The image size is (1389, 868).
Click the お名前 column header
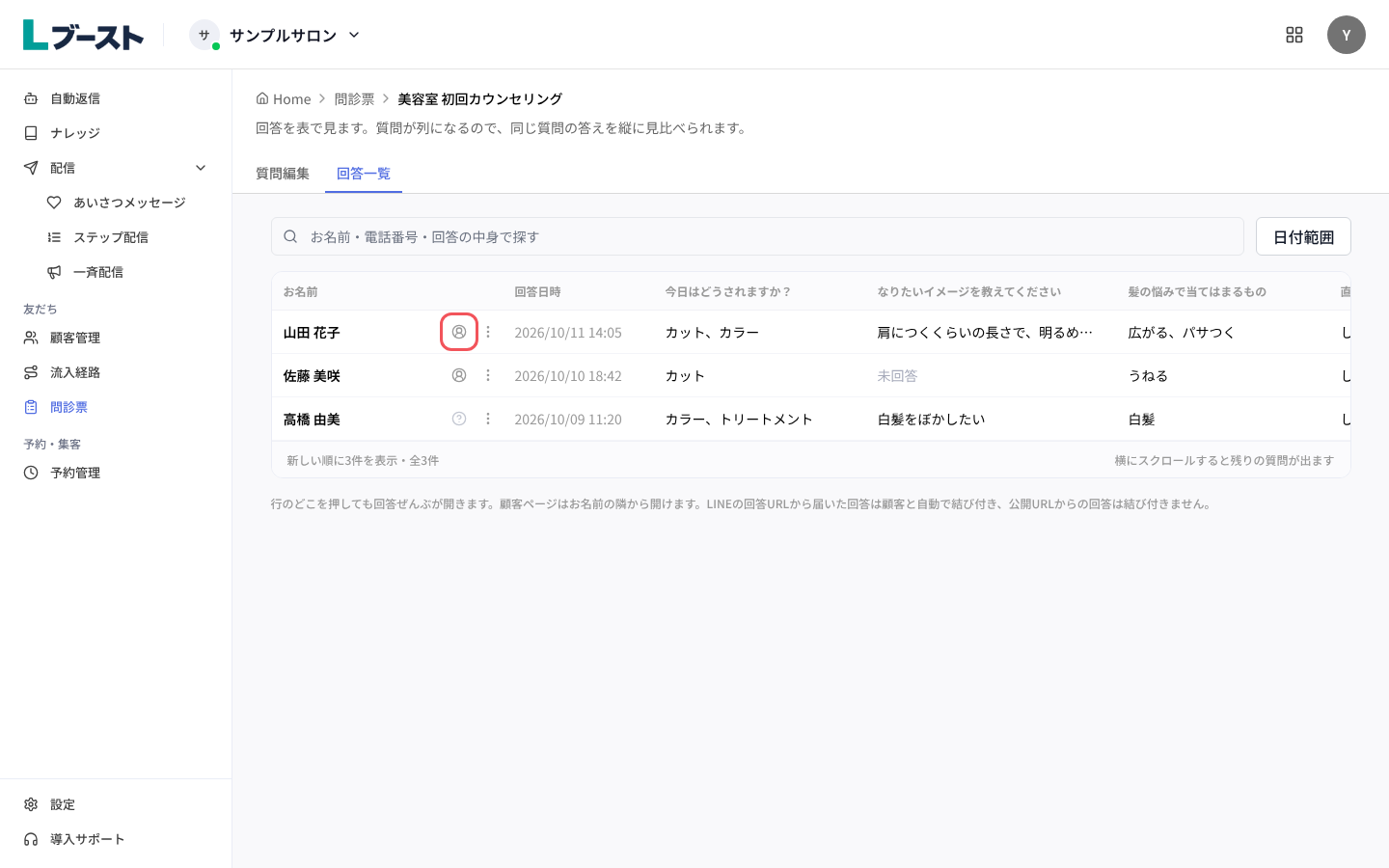pyautogui.click(x=300, y=291)
